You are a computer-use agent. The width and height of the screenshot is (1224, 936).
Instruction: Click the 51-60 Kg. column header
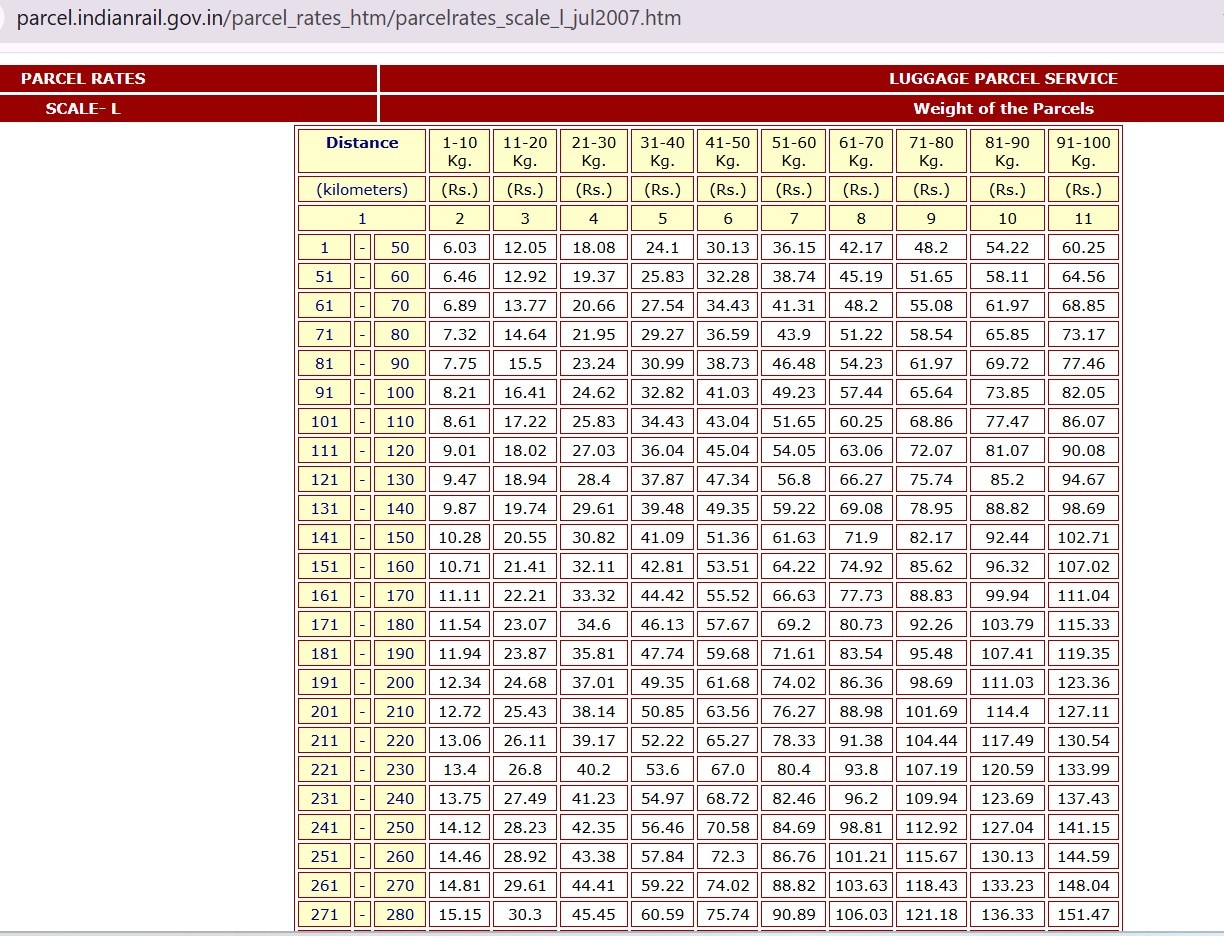tap(794, 151)
